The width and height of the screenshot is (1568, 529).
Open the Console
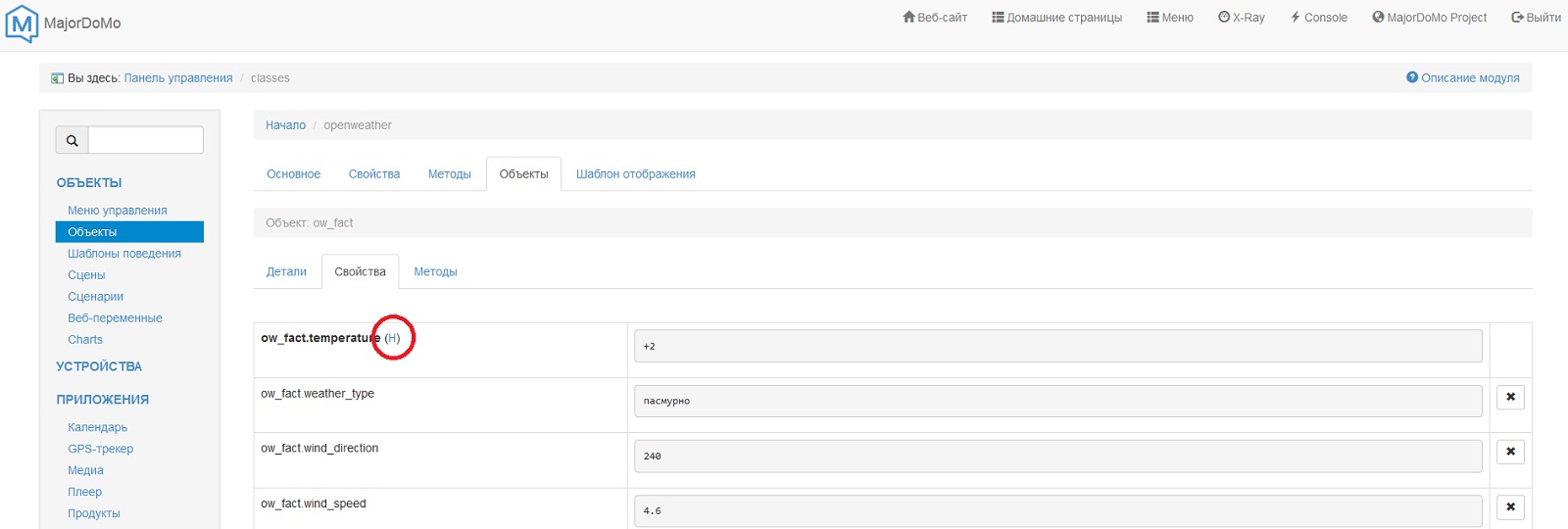click(1319, 18)
